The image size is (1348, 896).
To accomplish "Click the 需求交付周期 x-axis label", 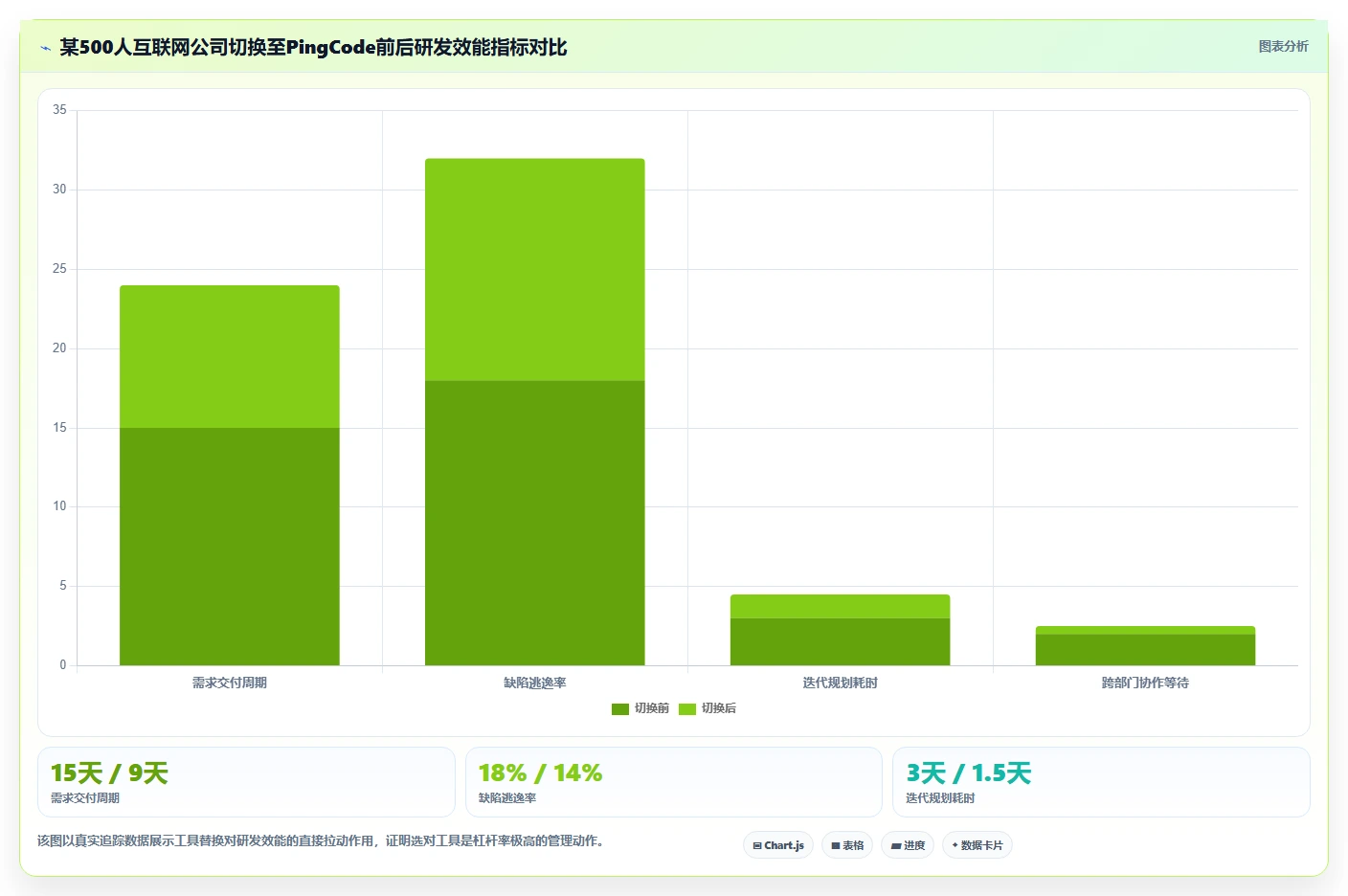I will point(230,683).
